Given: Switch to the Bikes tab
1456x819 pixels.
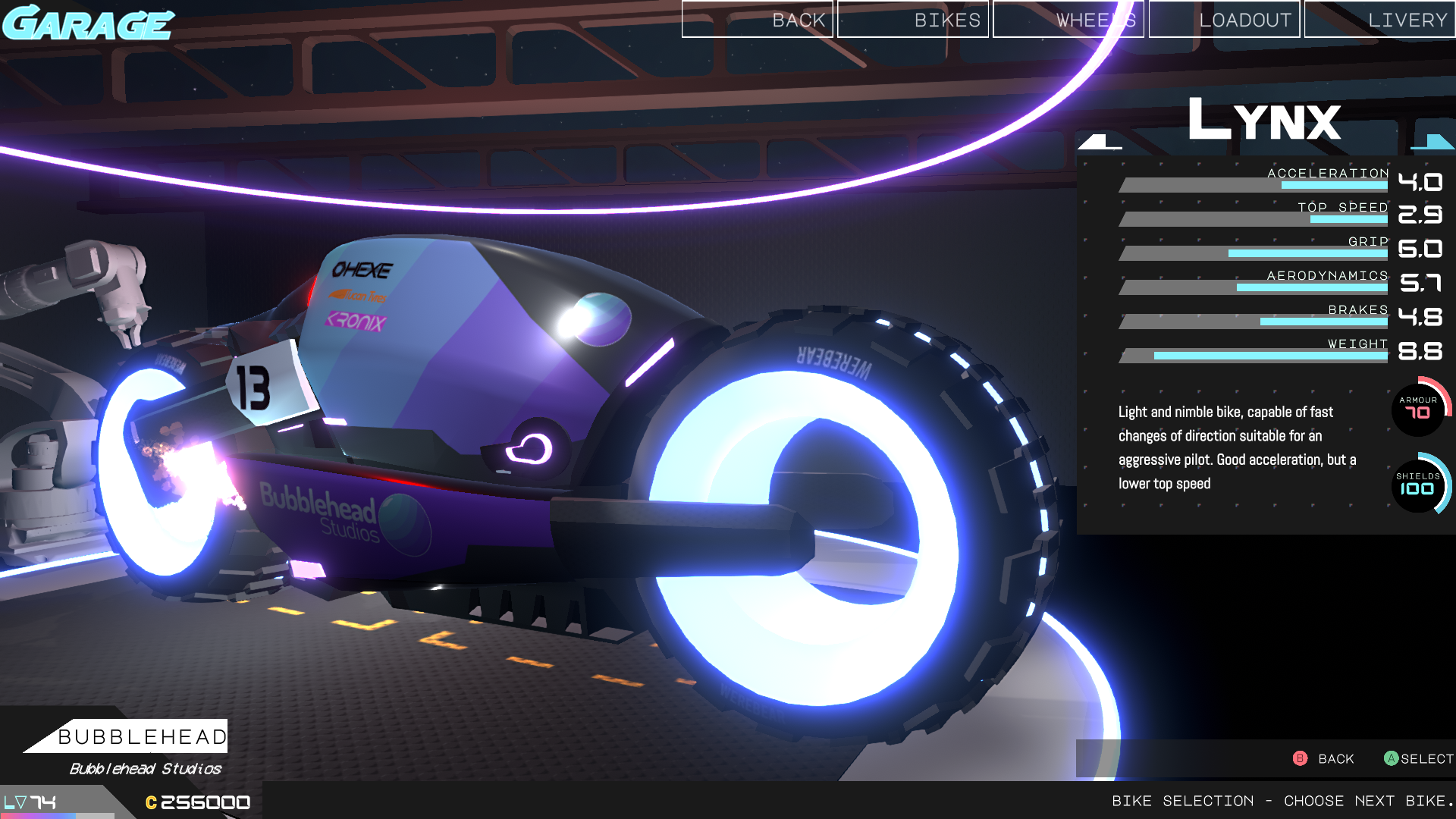Looking at the screenshot, I should pos(913,20).
